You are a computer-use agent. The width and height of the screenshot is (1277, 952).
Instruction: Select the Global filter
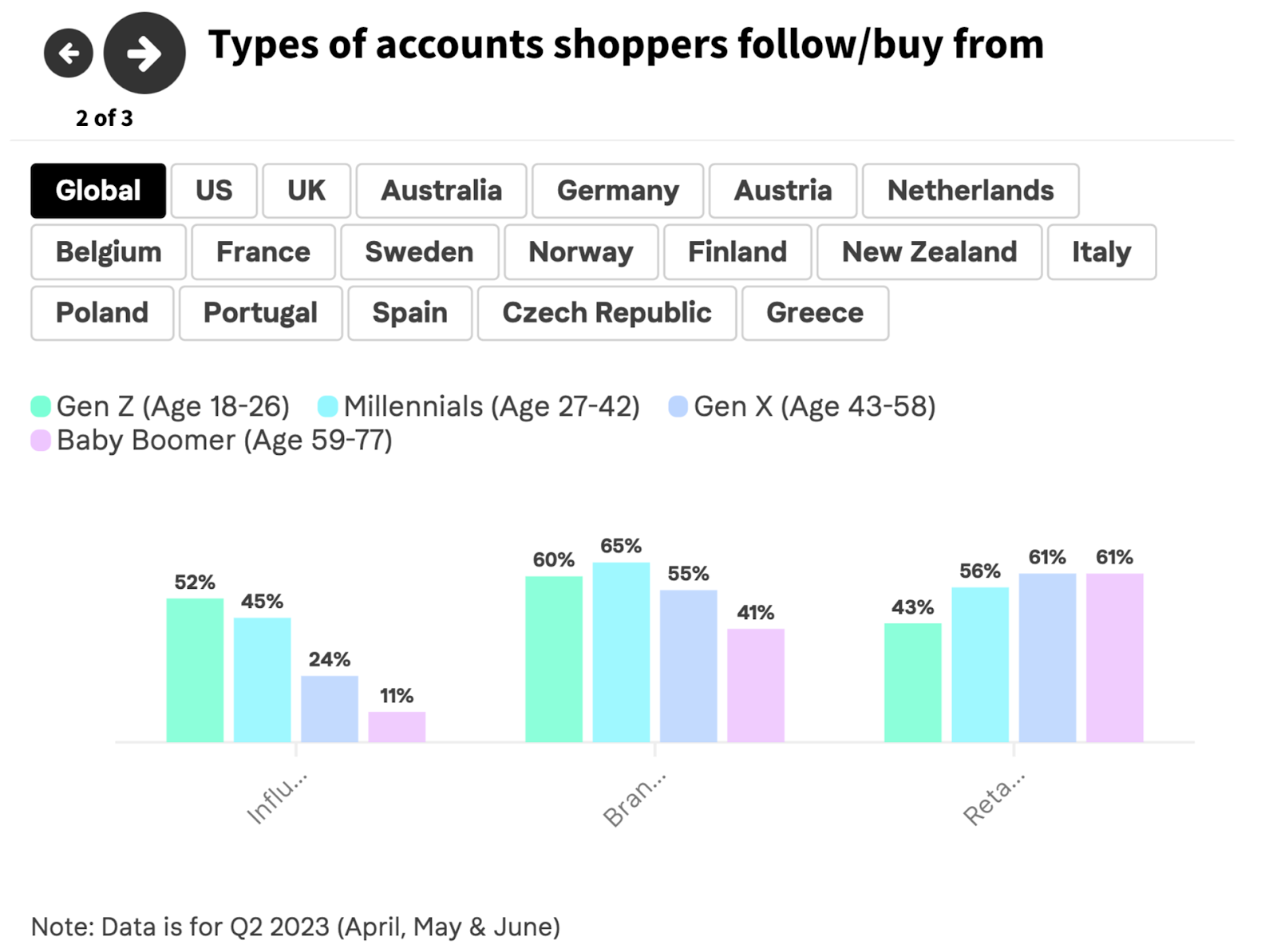(97, 190)
